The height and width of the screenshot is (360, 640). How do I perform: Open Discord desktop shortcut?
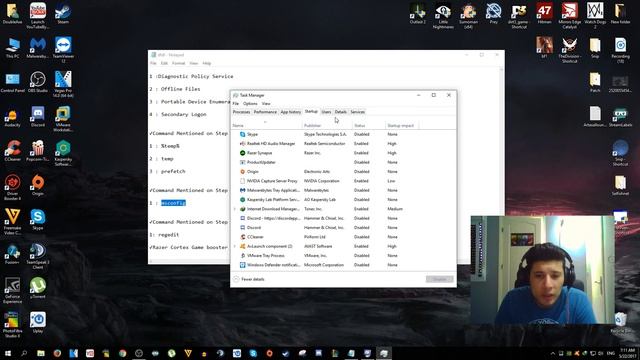coord(38,116)
